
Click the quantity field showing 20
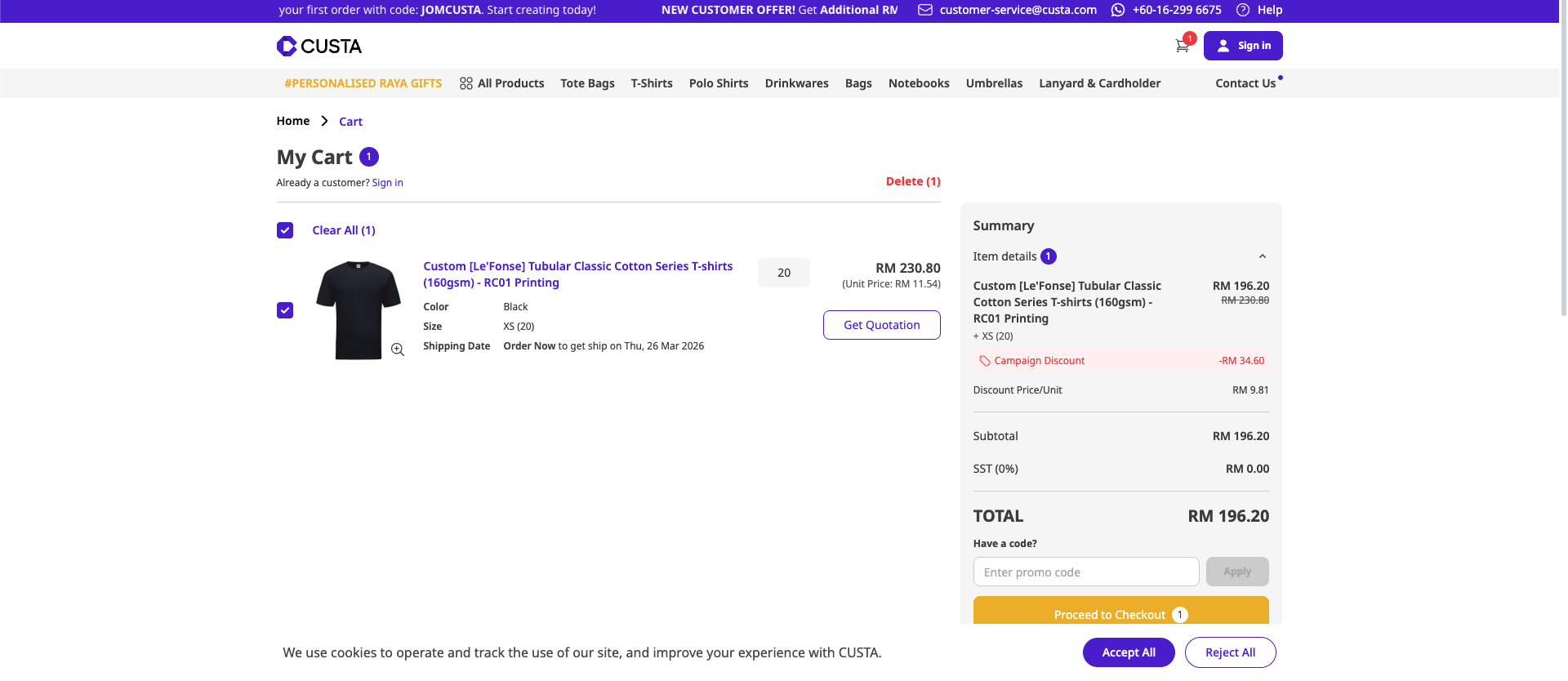point(784,273)
